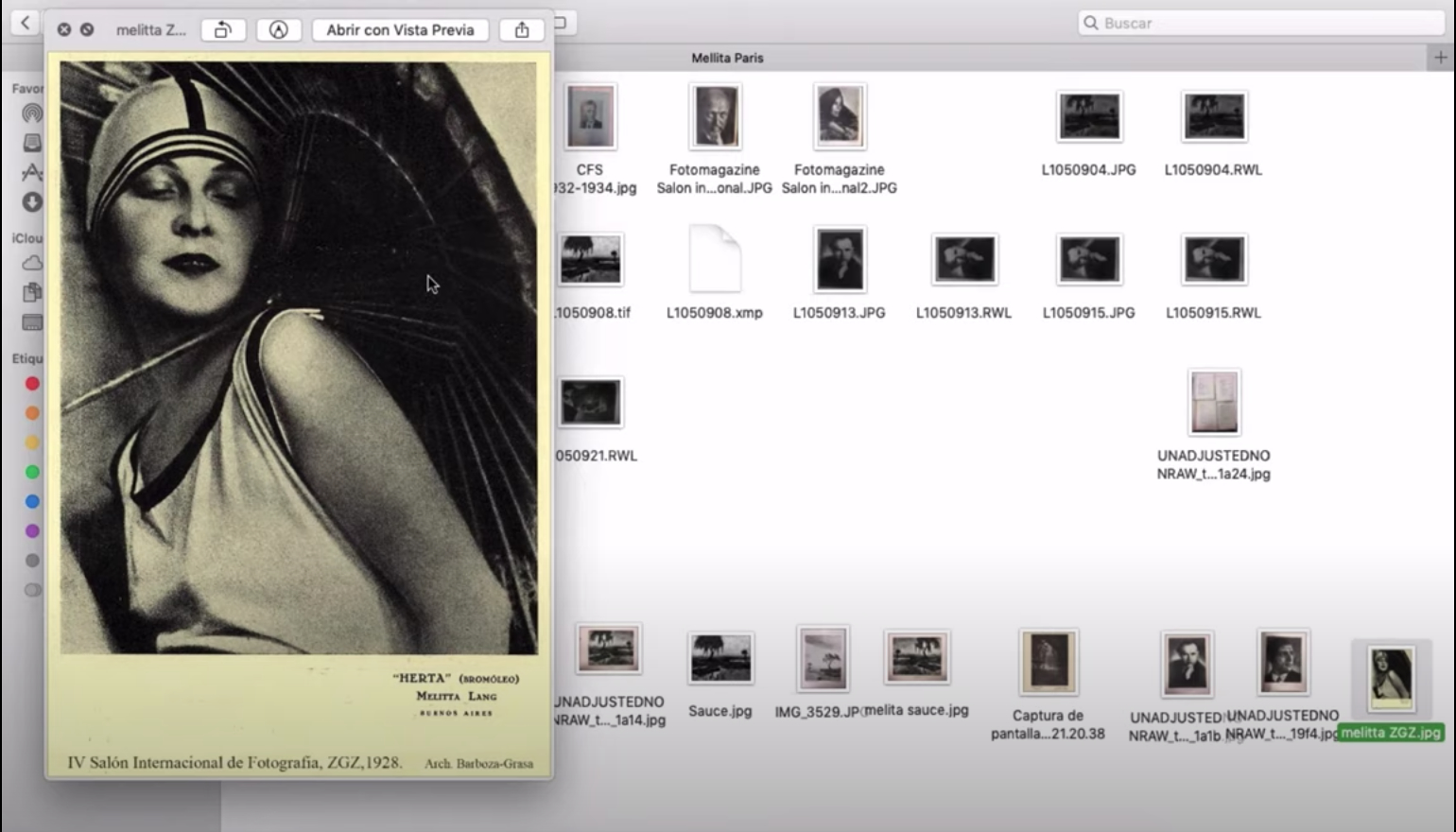Open Applications from the sidebar

coord(31,172)
